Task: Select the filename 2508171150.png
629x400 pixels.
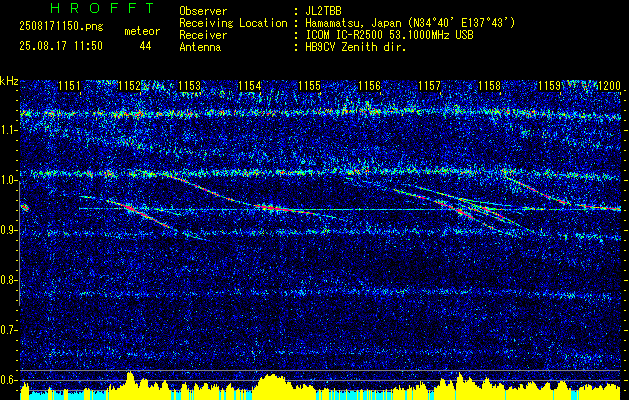Action: click(x=61, y=27)
